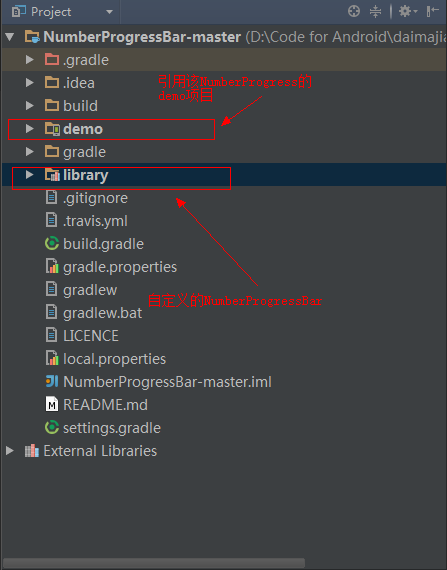
Task: Expand the demo module folder
Action: (x=29, y=129)
